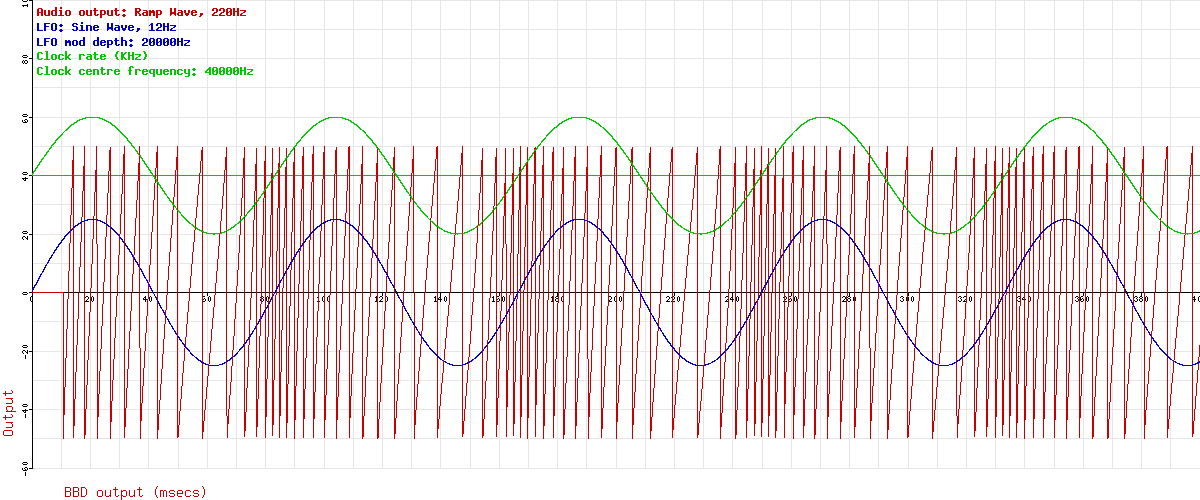Viewport: 1200px width, 500px height.
Task: Click the x-axis tick label 300
Action: pos(907,299)
